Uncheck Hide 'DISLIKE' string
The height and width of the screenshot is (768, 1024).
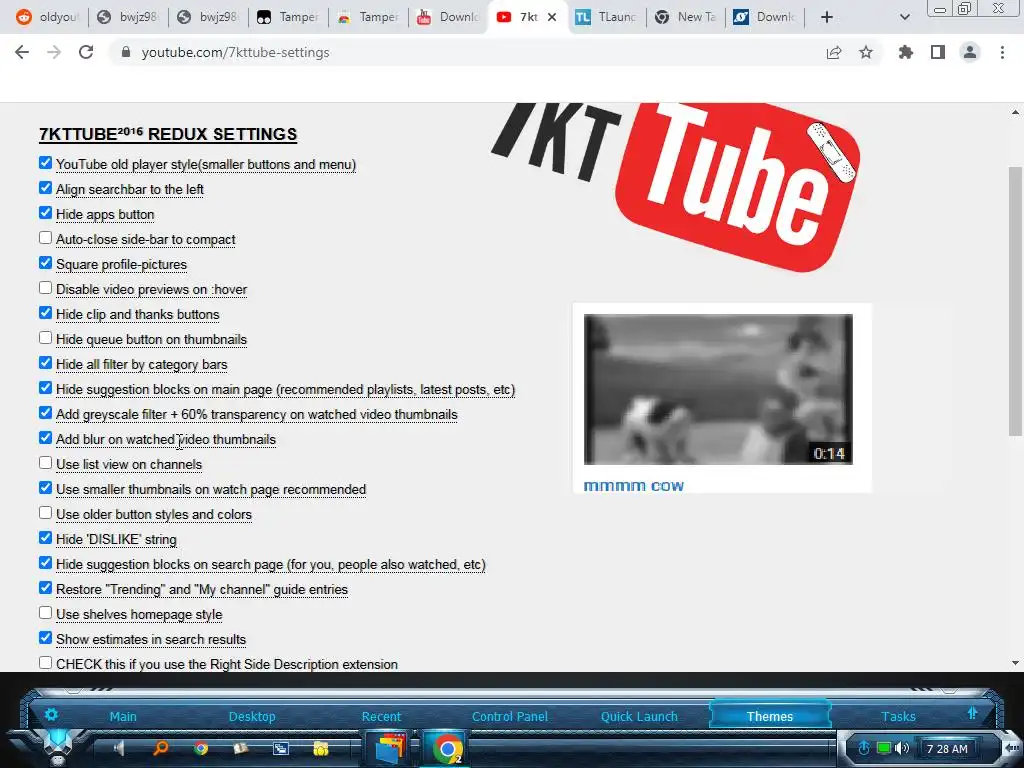pos(45,537)
